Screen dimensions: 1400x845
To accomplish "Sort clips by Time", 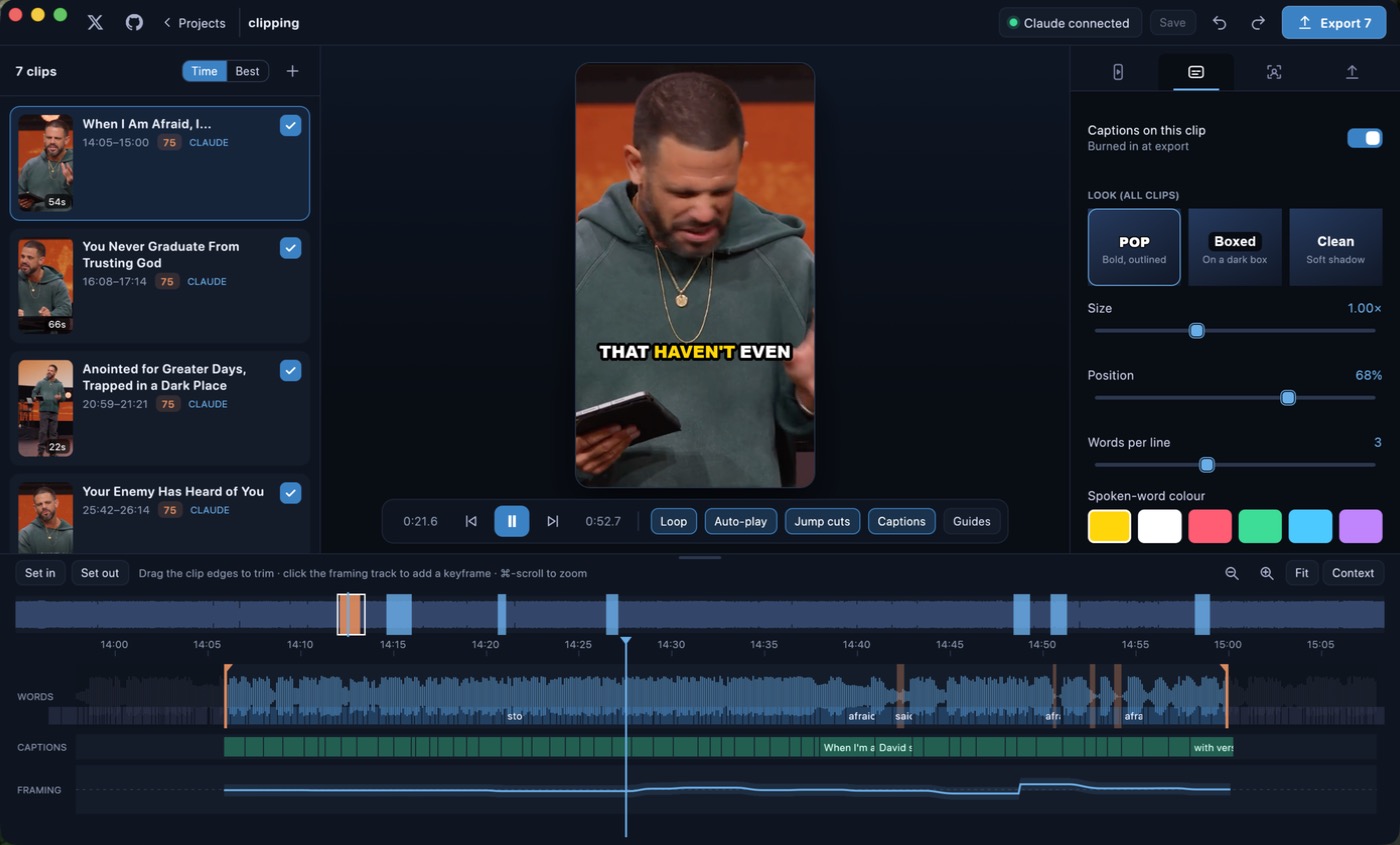I will [204, 71].
